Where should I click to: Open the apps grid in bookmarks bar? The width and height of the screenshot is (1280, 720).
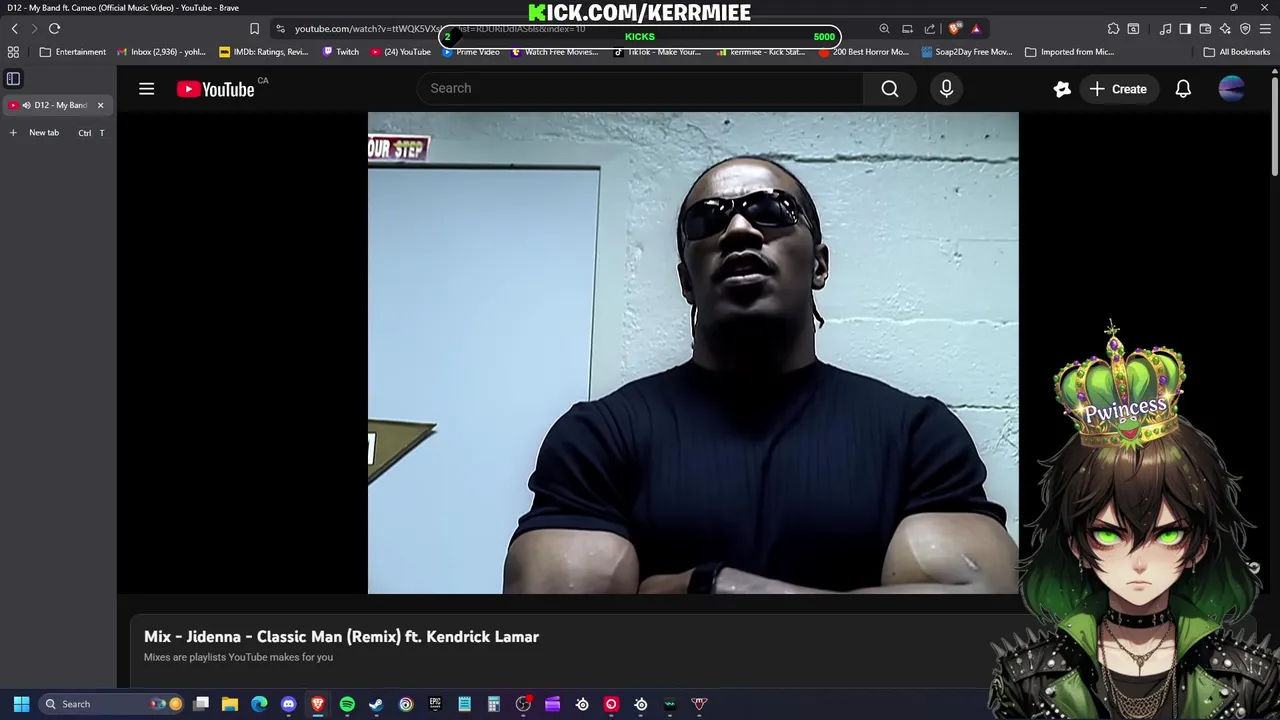(13, 52)
